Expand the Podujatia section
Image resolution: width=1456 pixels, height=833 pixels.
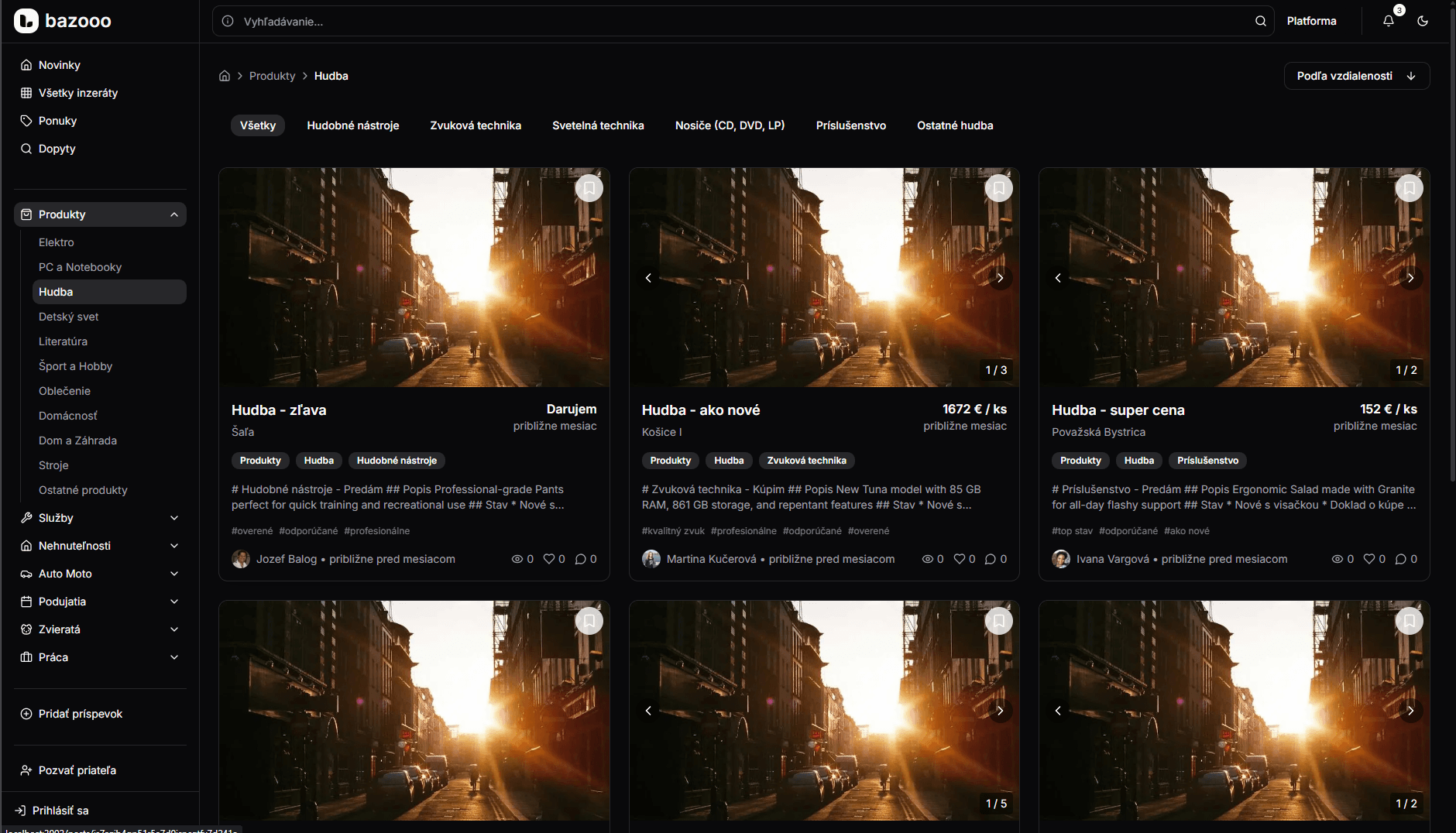[x=100, y=602]
